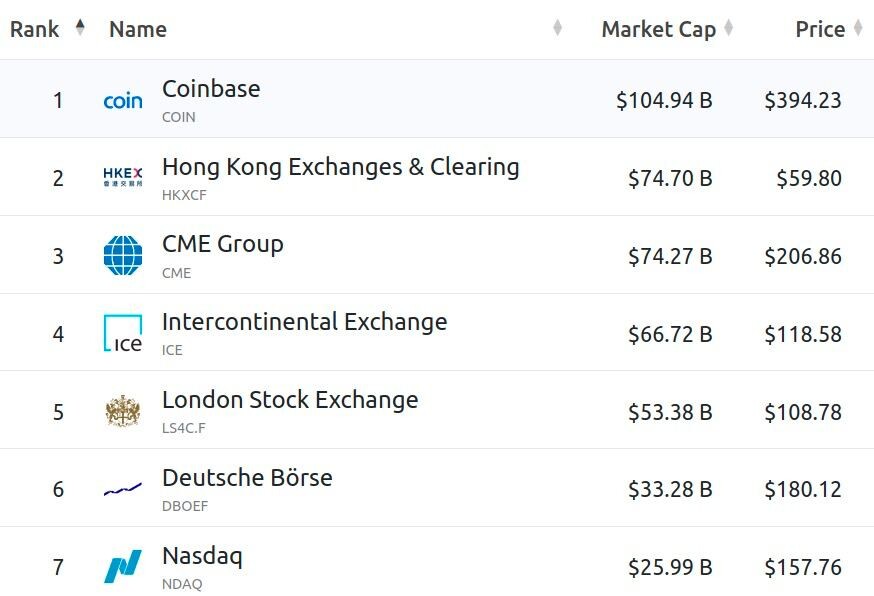The height and width of the screenshot is (596, 874).
Task: Click the HKEX logo icon
Action: [123, 177]
